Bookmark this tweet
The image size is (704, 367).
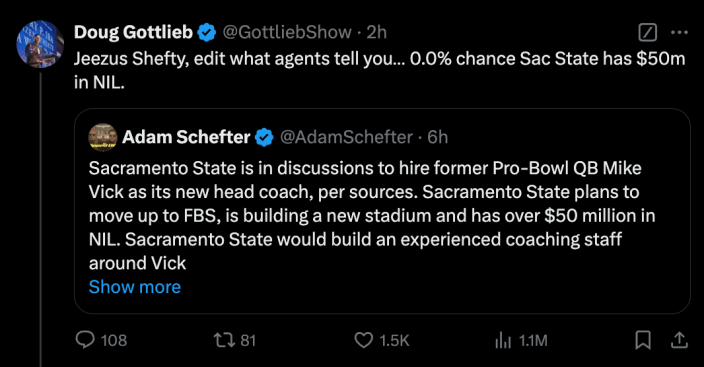[643, 340]
